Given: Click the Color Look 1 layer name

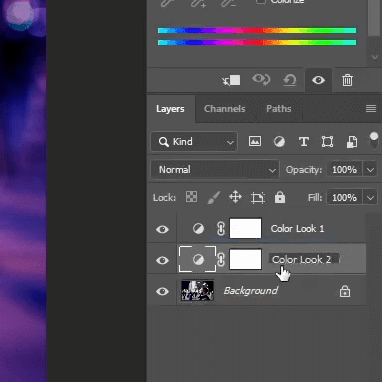Looking at the screenshot, I should click(x=297, y=229).
